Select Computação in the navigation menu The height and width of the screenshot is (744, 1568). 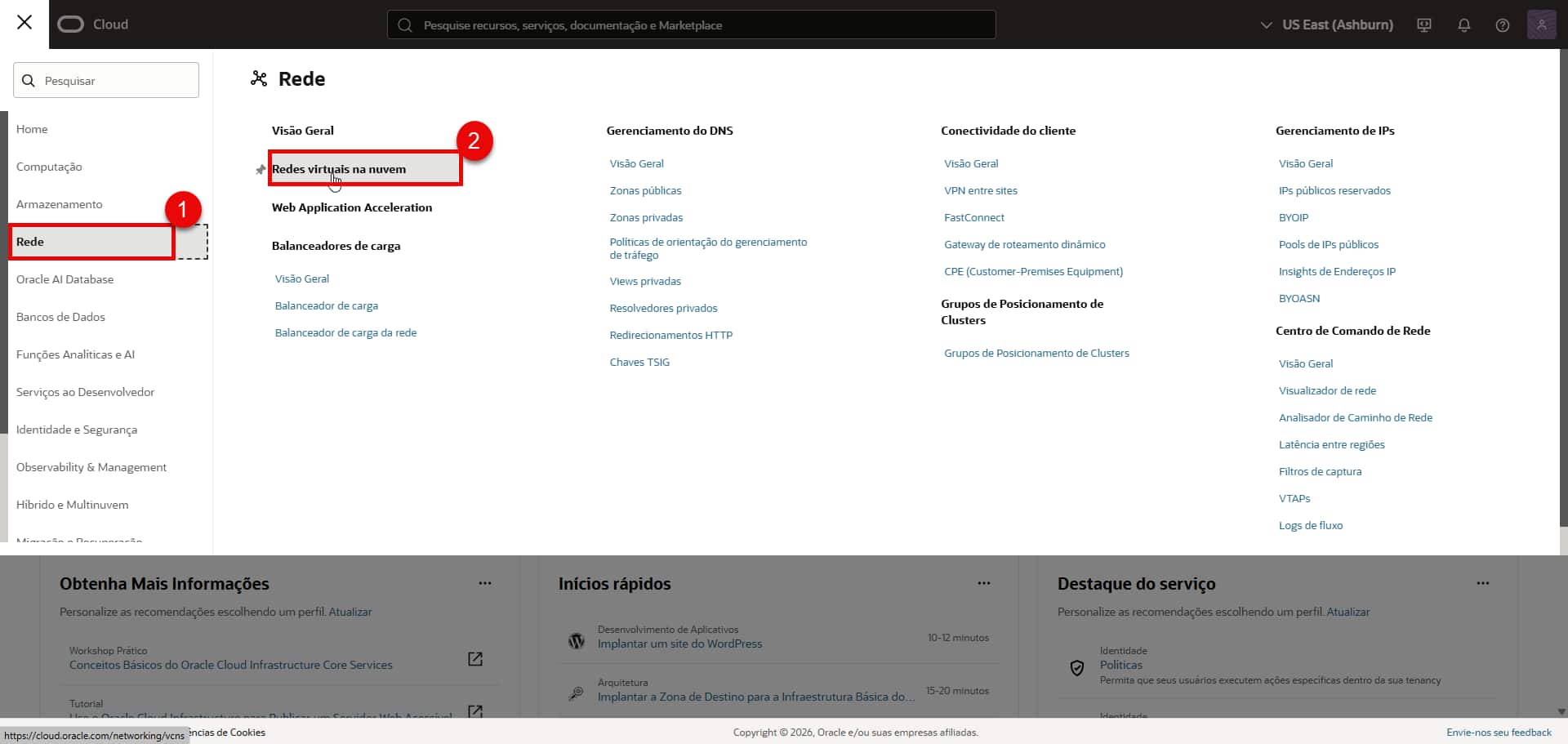(49, 167)
